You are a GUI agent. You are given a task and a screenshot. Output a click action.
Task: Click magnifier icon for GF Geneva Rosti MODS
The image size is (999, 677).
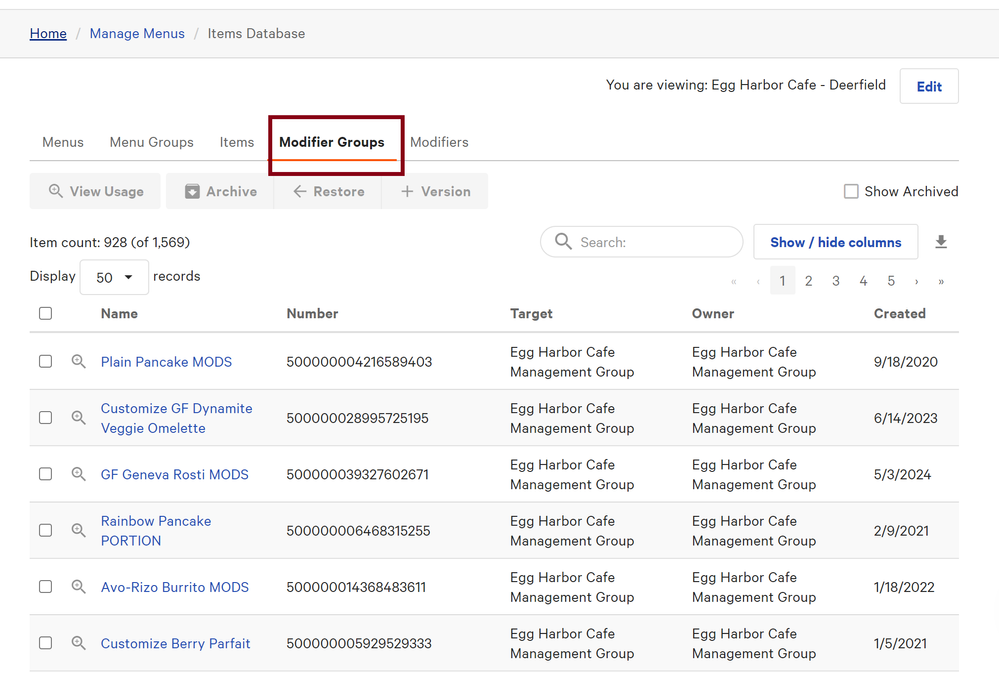(x=78, y=475)
